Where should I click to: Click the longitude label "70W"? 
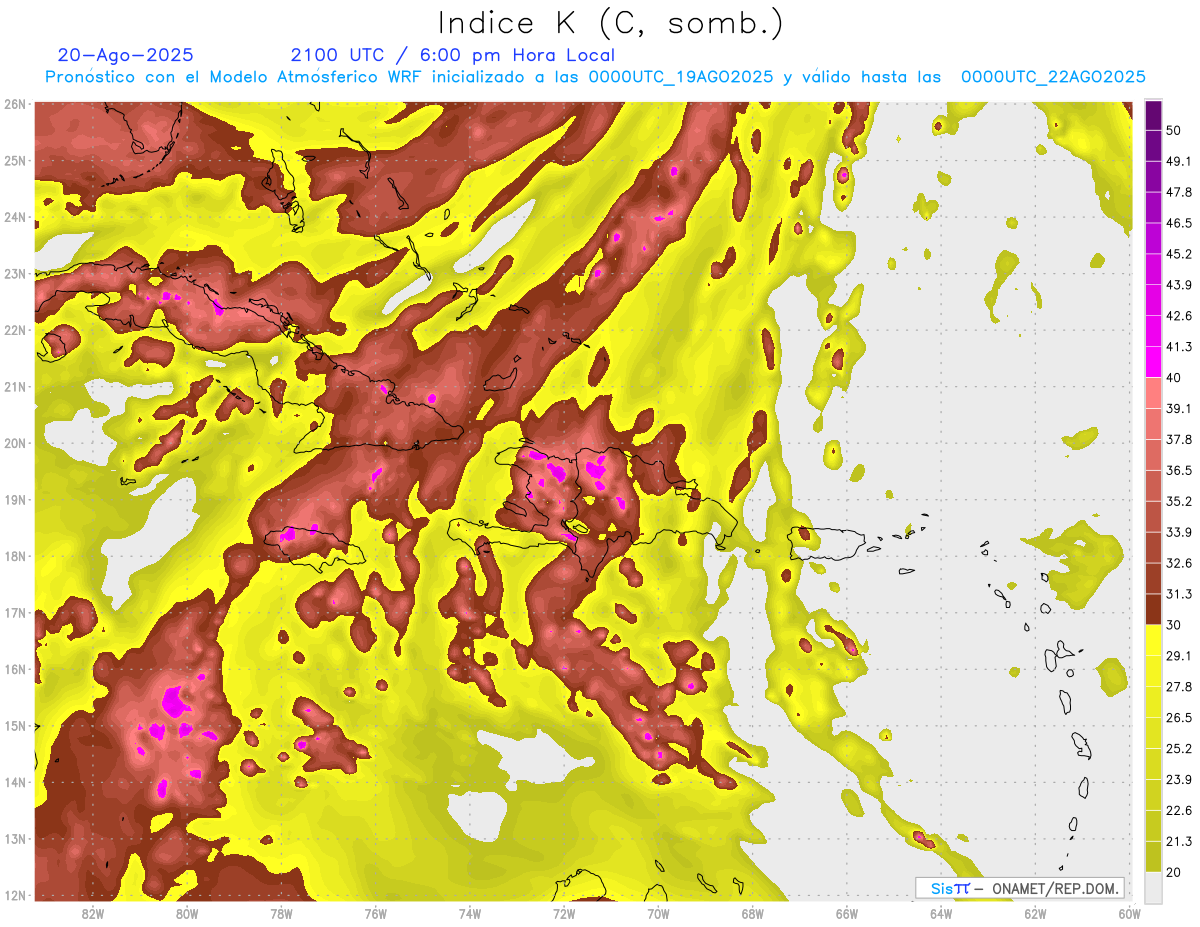[x=658, y=913]
